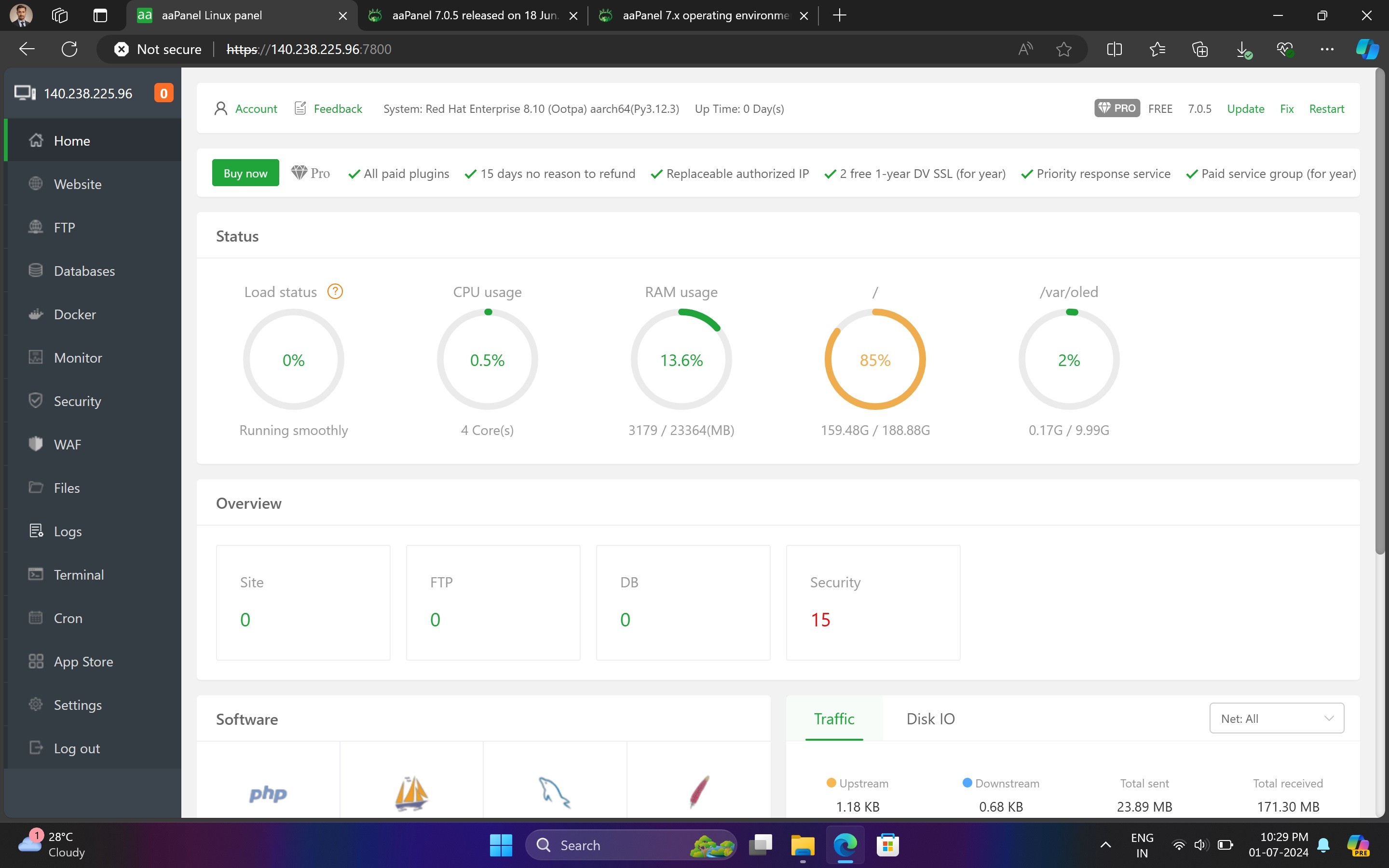The width and height of the screenshot is (1389, 868).
Task: Open the WAF shield icon in sidebar
Action: [36, 444]
